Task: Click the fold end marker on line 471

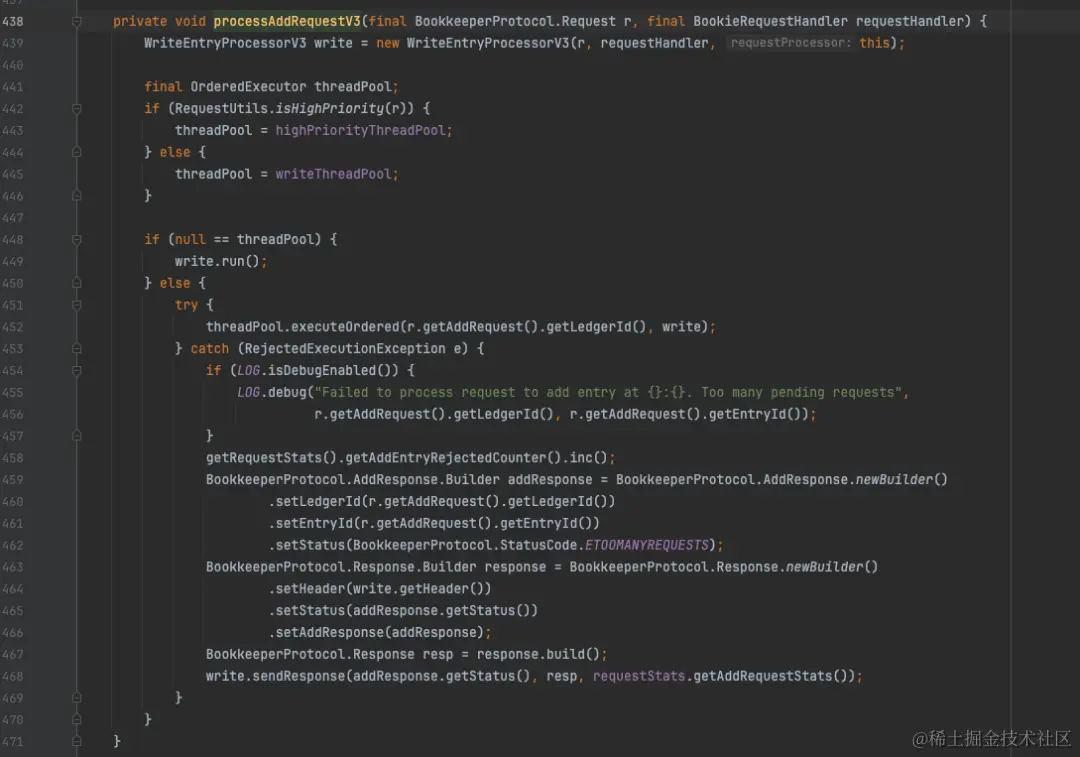Action: pos(76,741)
